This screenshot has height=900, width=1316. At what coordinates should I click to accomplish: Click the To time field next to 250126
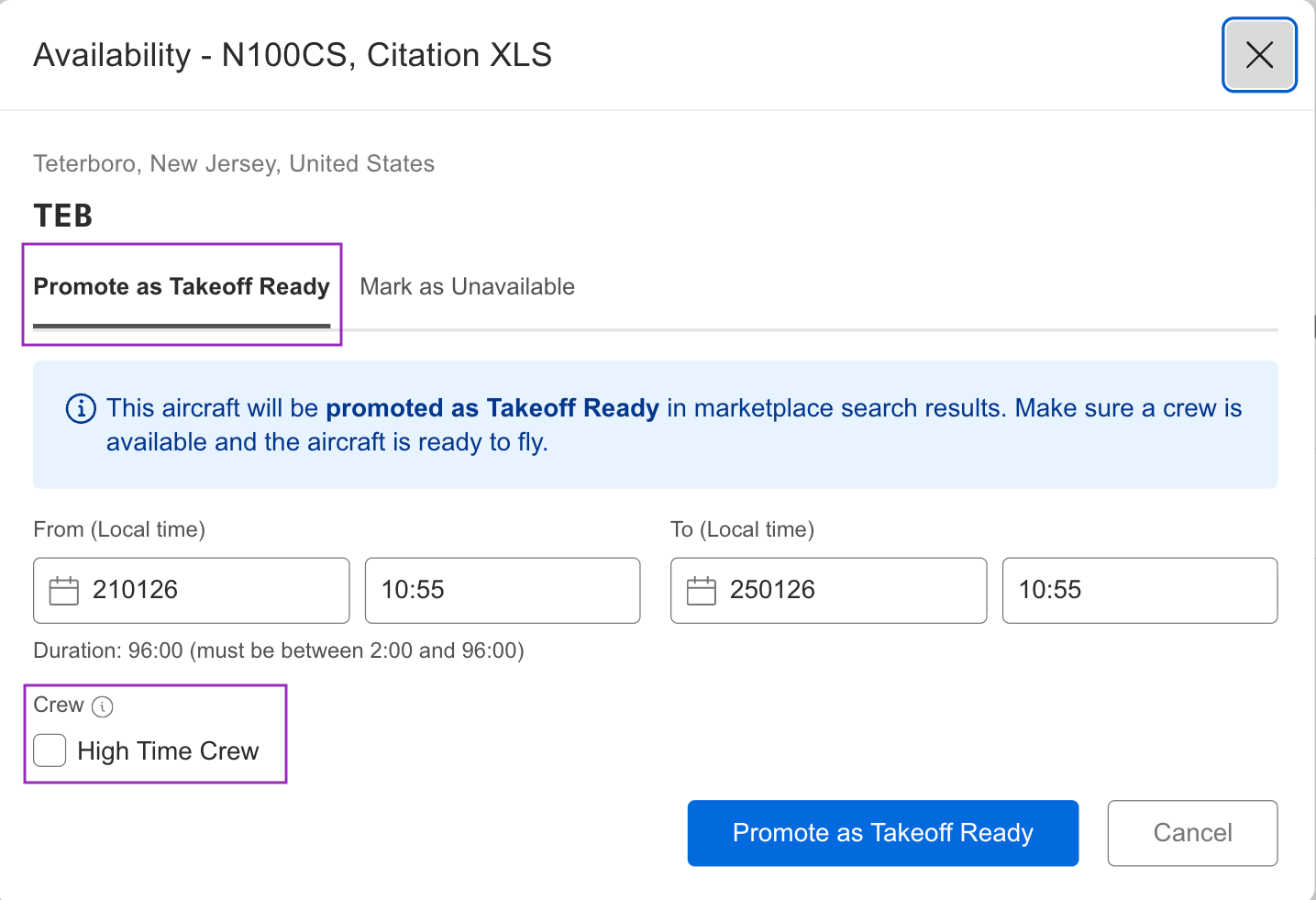[1139, 591]
